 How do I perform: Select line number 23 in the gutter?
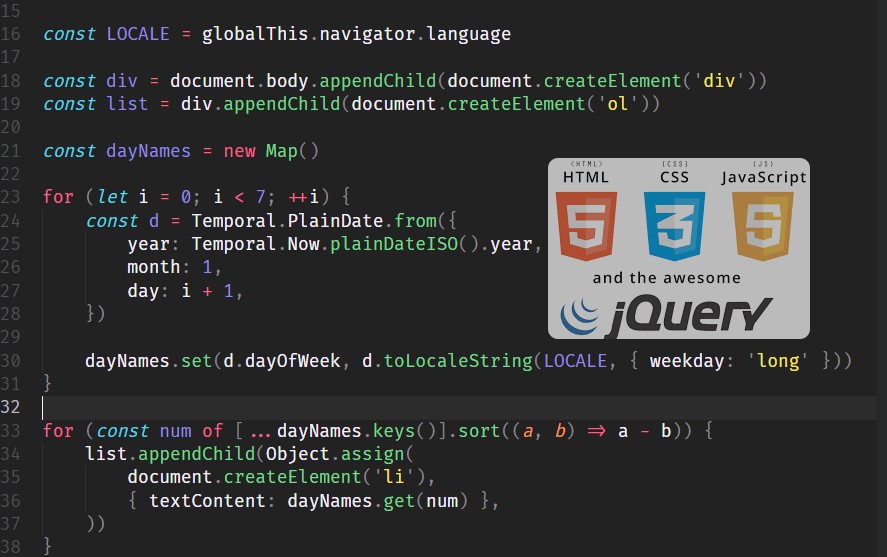coord(11,197)
